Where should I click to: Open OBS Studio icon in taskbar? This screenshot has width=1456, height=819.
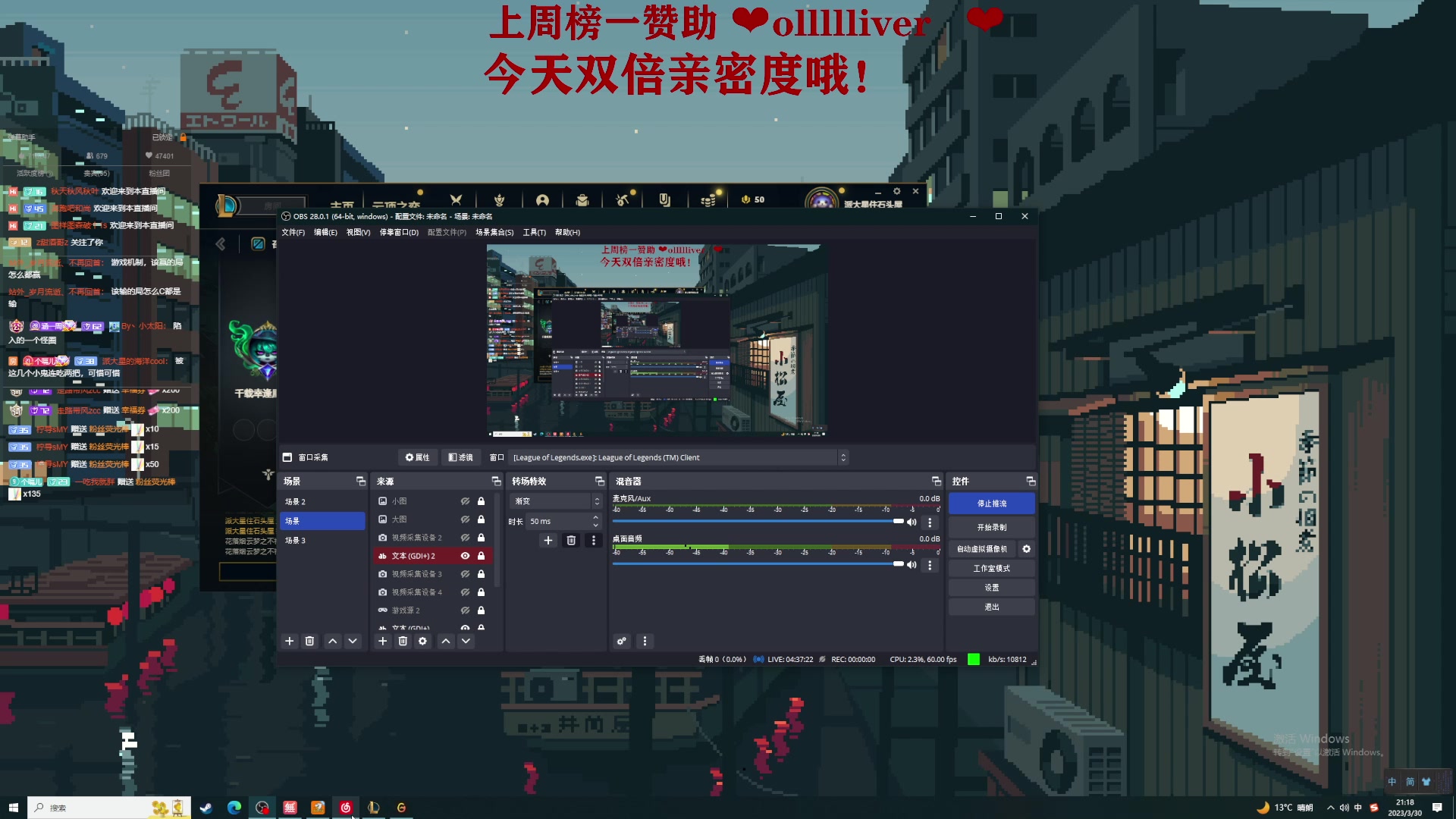coord(262,808)
